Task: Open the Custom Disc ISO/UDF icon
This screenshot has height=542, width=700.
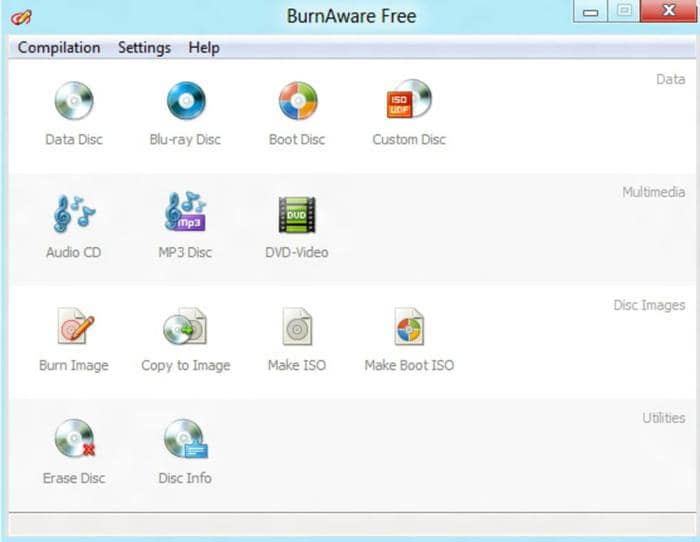Action: [409, 99]
